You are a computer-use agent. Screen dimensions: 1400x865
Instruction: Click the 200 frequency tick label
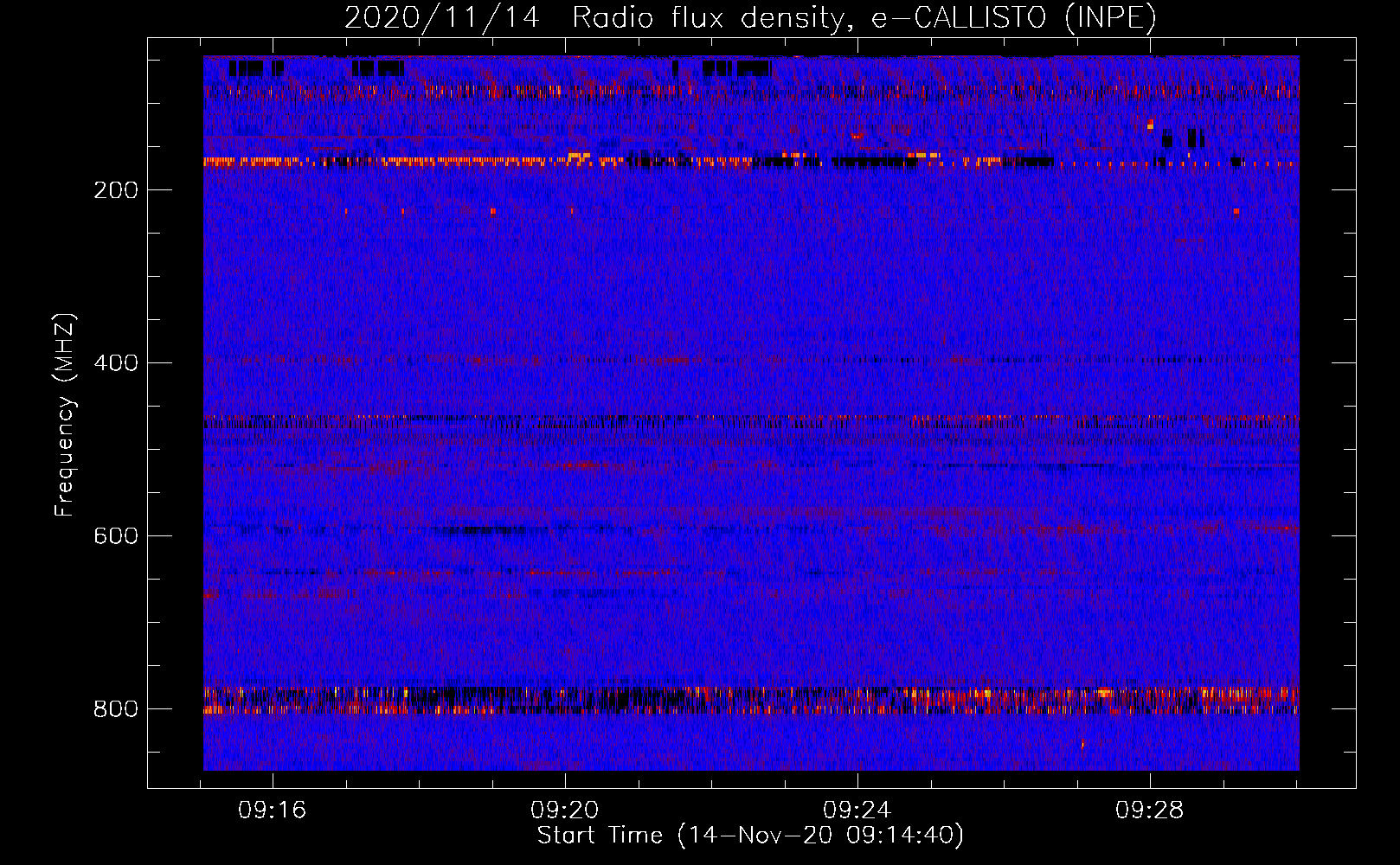pyautogui.click(x=116, y=190)
